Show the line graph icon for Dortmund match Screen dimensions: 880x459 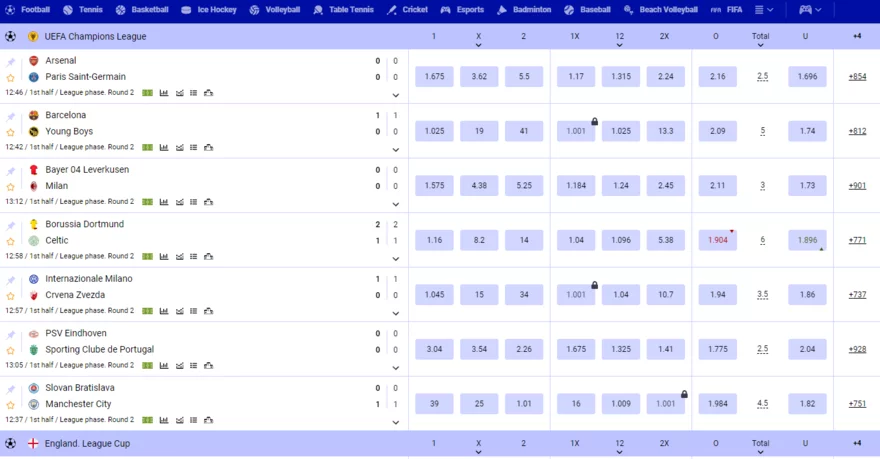(x=179, y=256)
